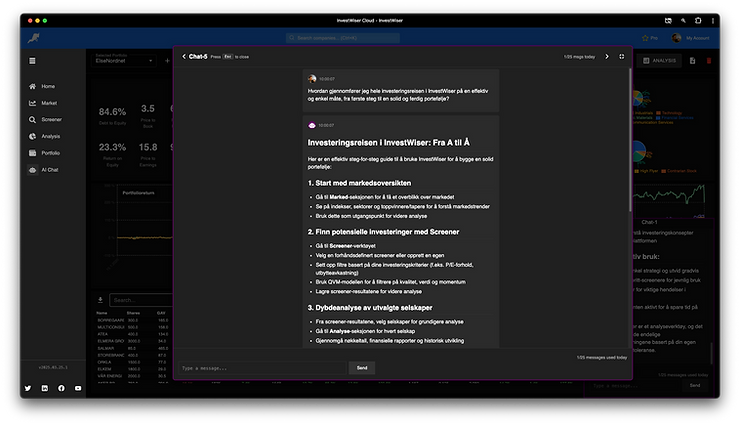Open the browser three-dot menu

pyautogui.click(x=713, y=20)
